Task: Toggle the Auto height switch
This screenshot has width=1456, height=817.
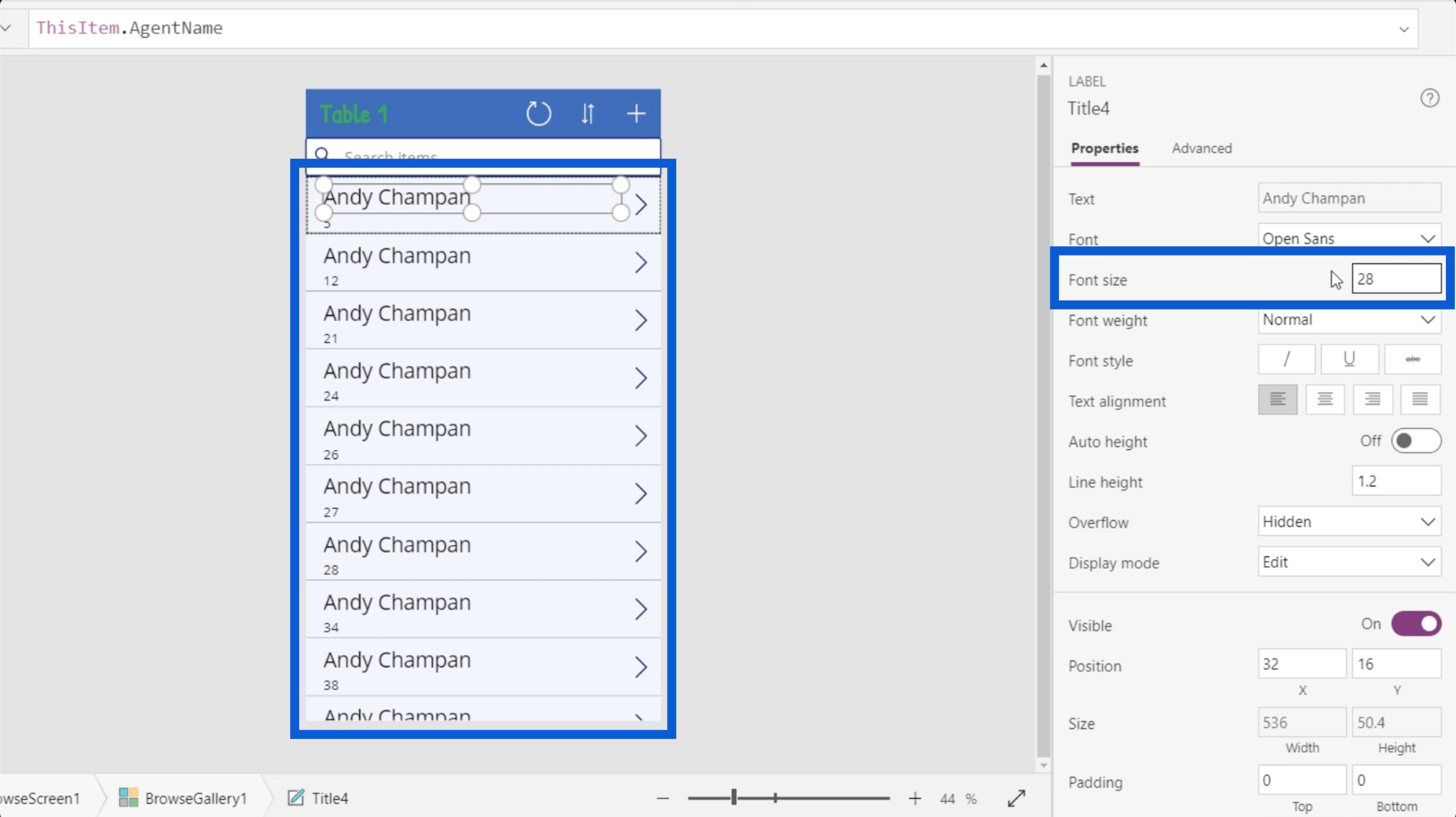Action: 1416,441
